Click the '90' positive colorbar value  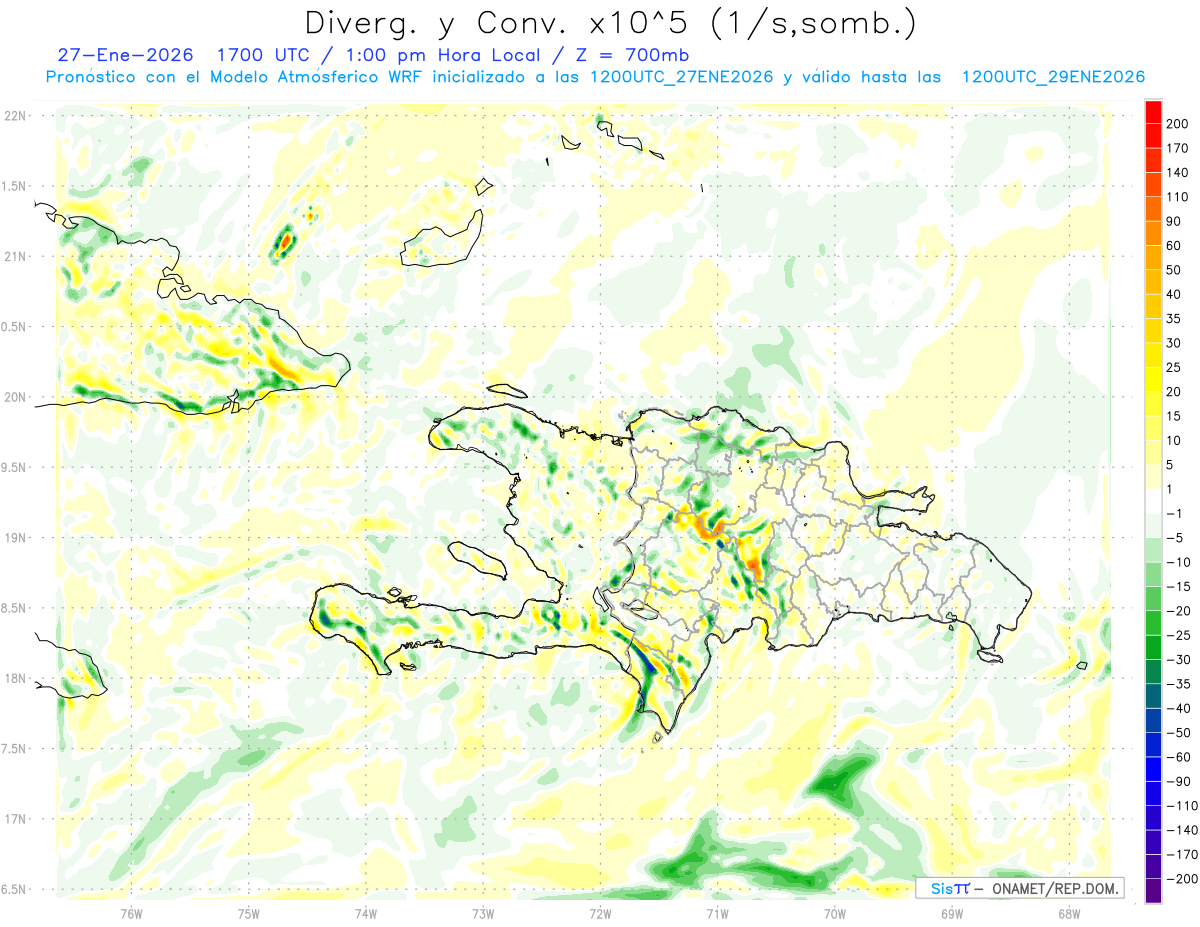[1175, 221]
